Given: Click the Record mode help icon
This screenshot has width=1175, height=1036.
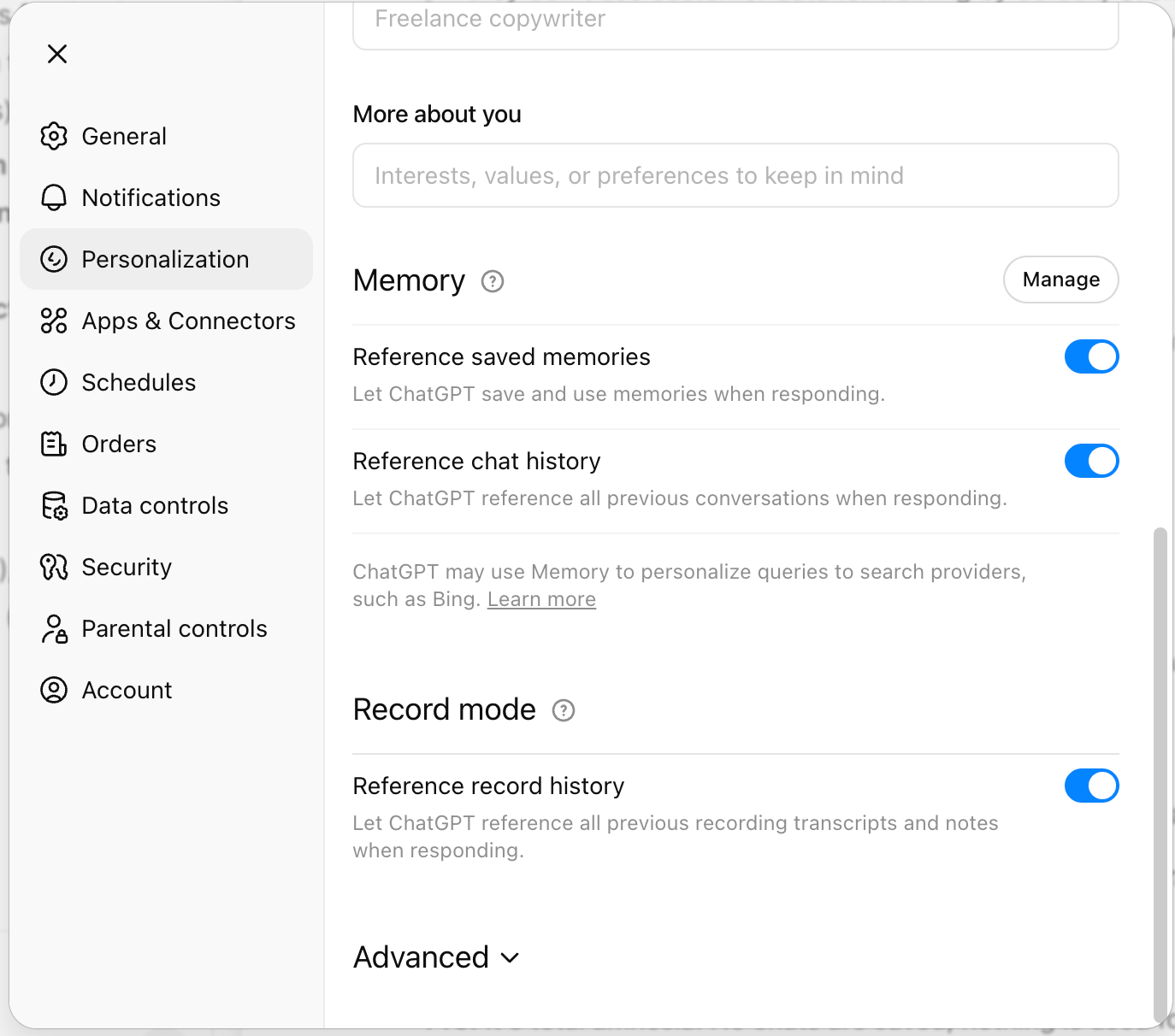Looking at the screenshot, I should (x=564, y=710).
